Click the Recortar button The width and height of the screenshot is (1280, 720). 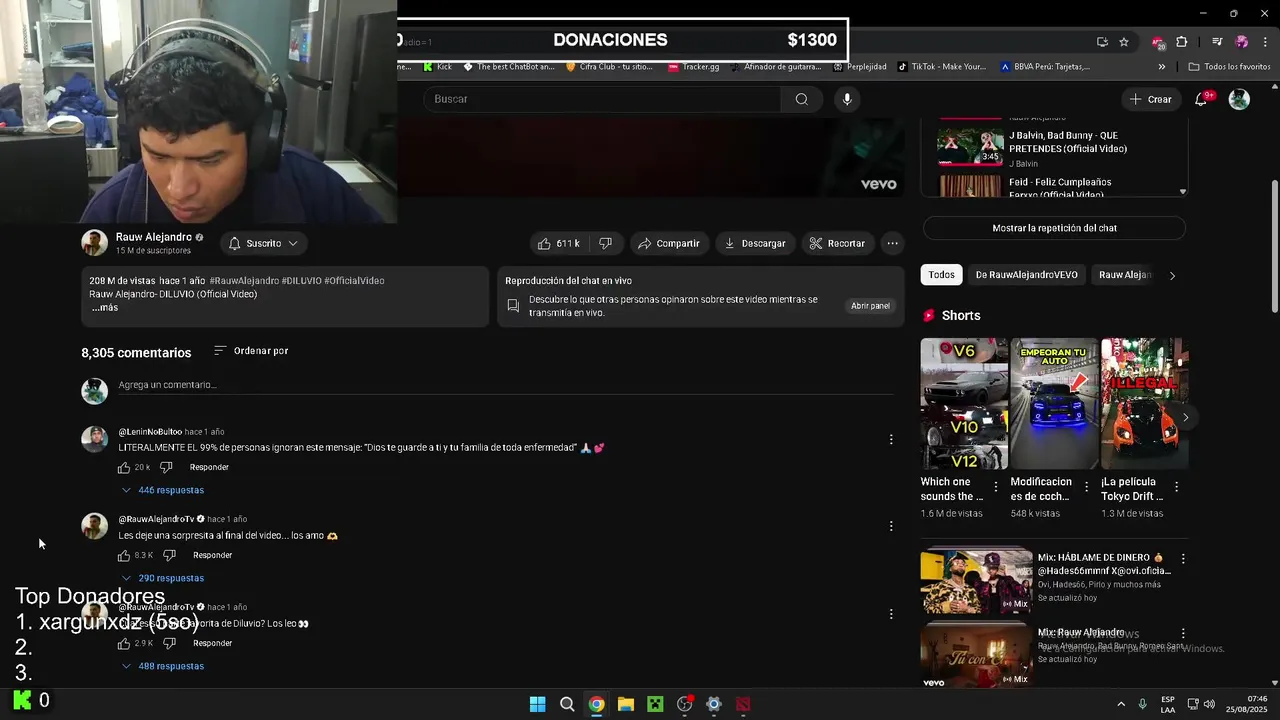tap(837, 243)
